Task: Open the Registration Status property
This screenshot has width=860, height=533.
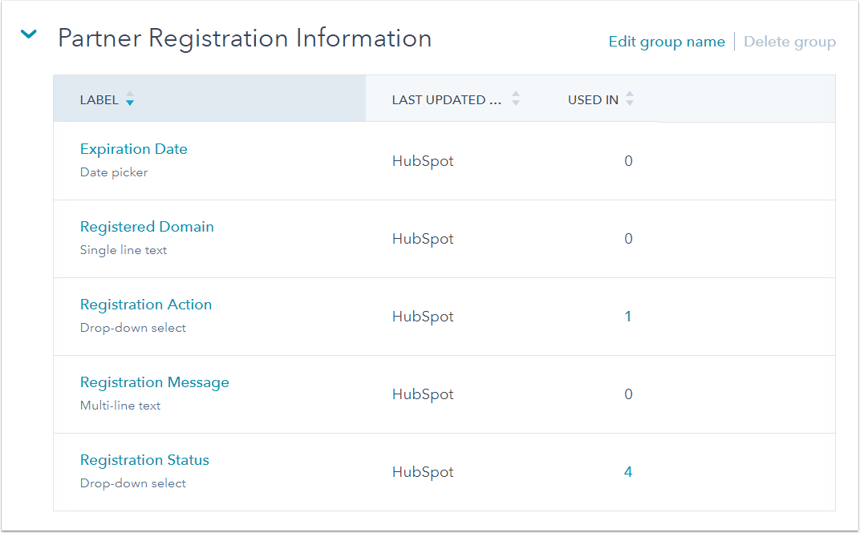Action: (145, 461)
